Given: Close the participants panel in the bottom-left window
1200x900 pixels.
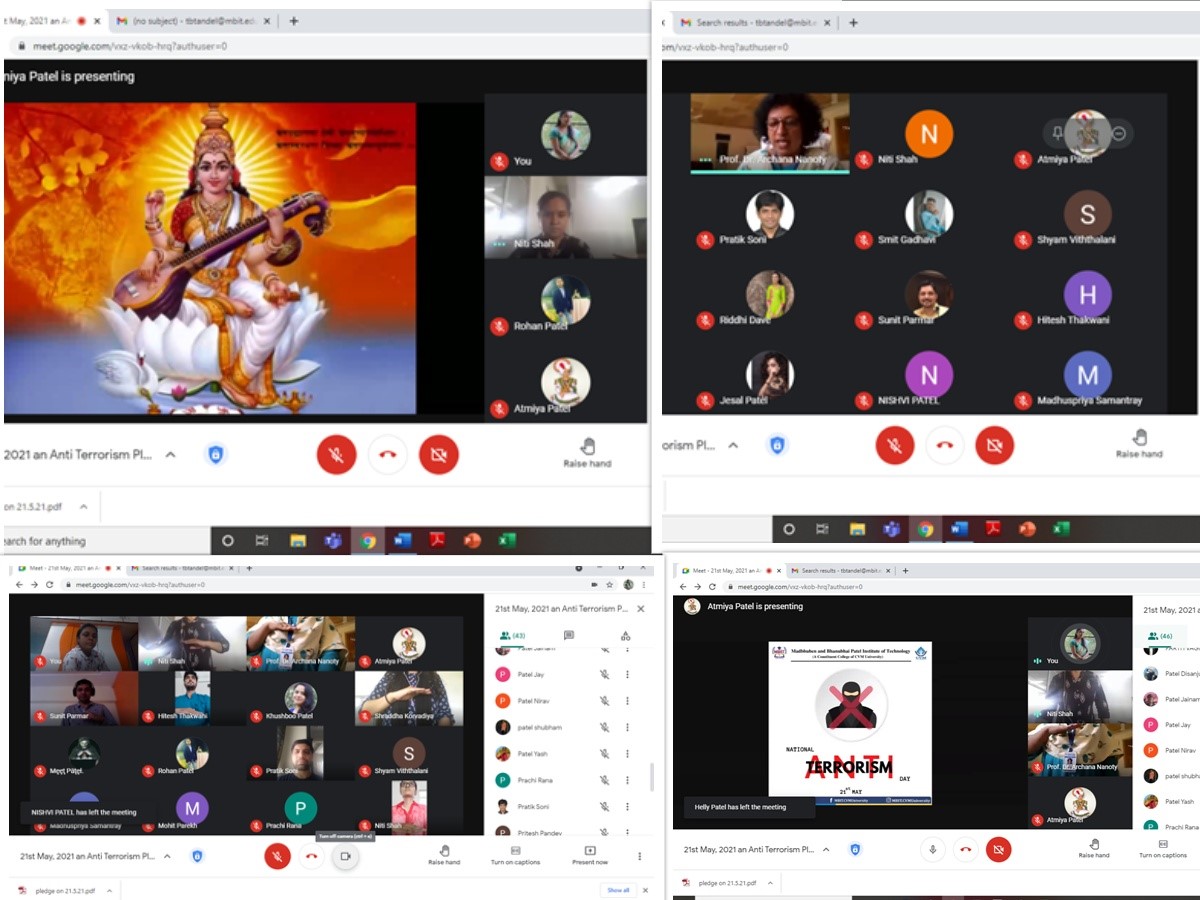Looking at the screenshot, I should click(x=641, y=608).
